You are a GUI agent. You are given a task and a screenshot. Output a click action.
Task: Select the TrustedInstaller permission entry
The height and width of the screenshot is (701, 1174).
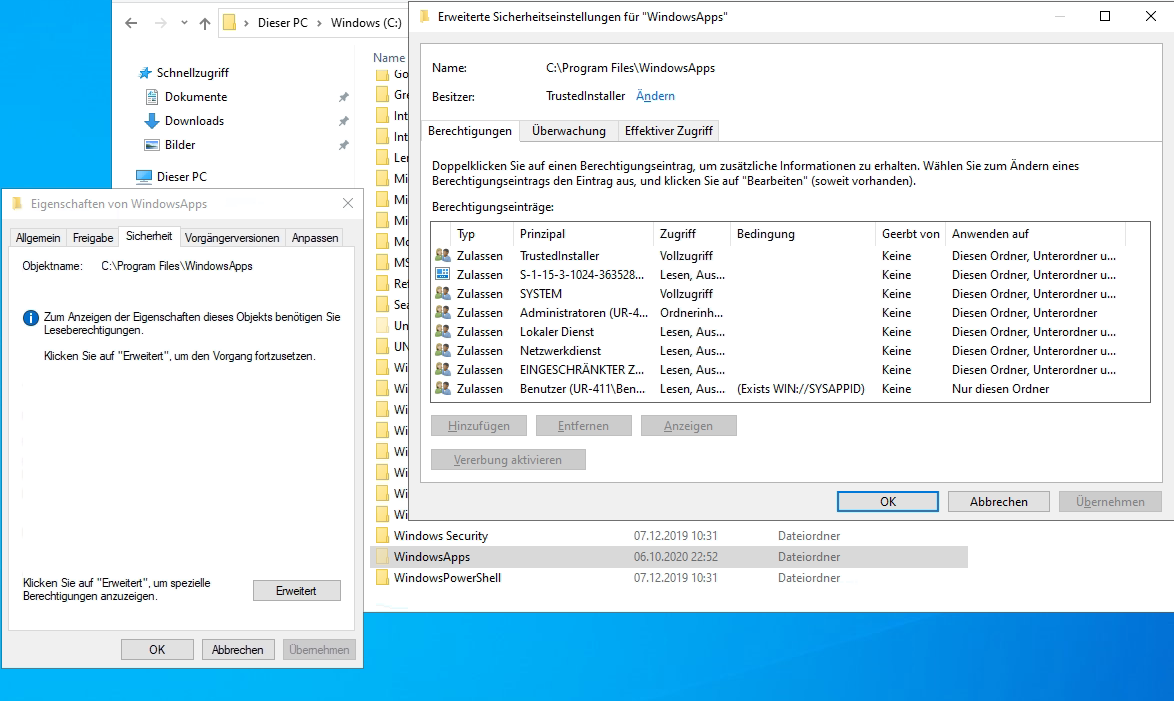(x=559, y=256)
